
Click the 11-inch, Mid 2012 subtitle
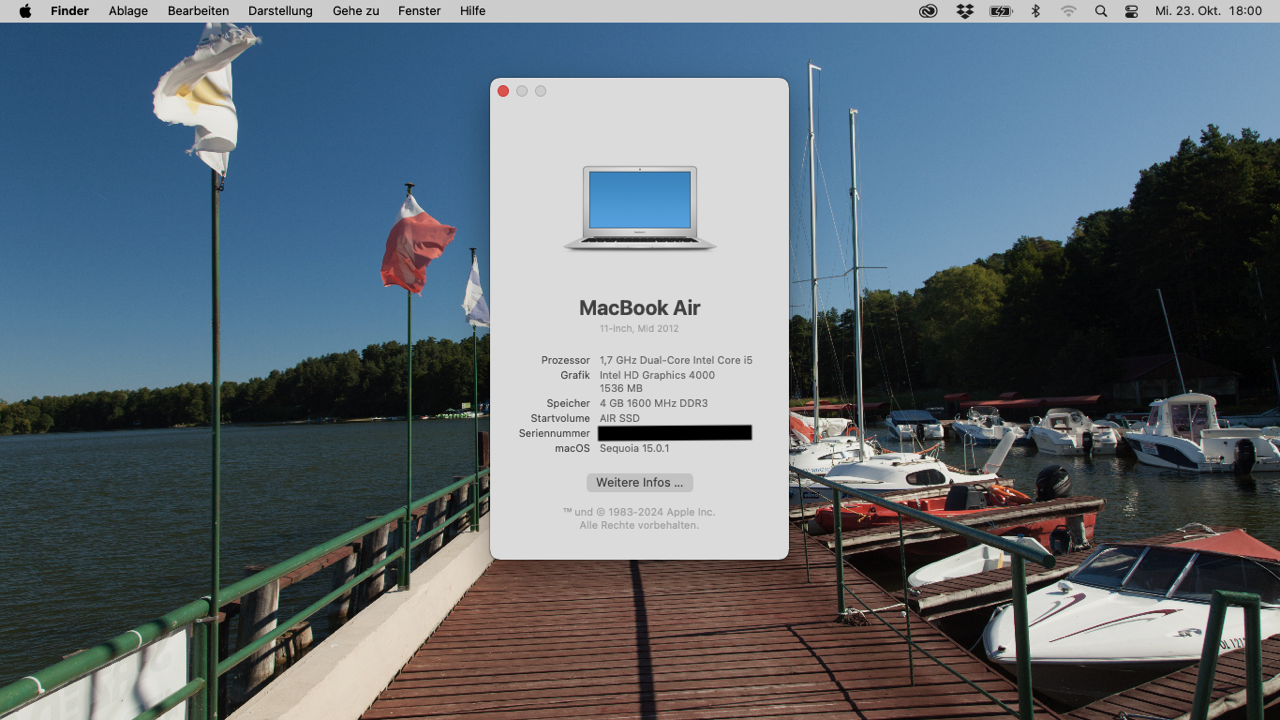click(640, 329)
